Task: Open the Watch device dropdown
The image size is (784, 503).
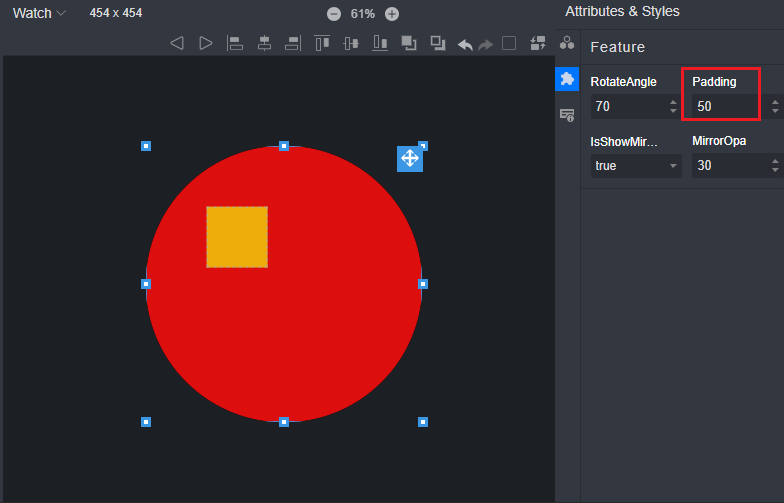Action: pos(40,13)
